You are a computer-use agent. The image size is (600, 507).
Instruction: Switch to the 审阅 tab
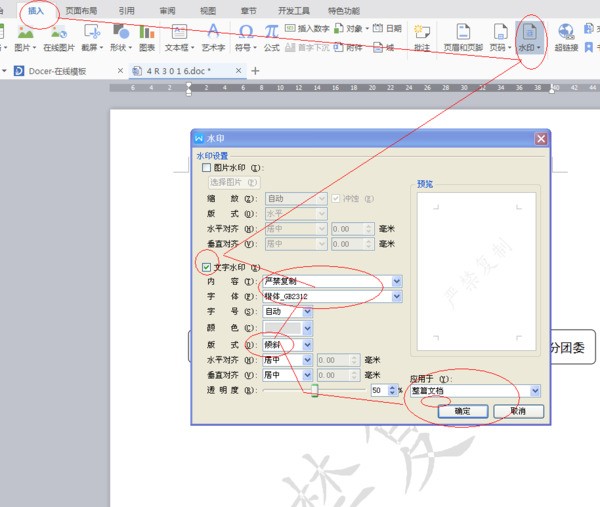(x=167, y=11)
